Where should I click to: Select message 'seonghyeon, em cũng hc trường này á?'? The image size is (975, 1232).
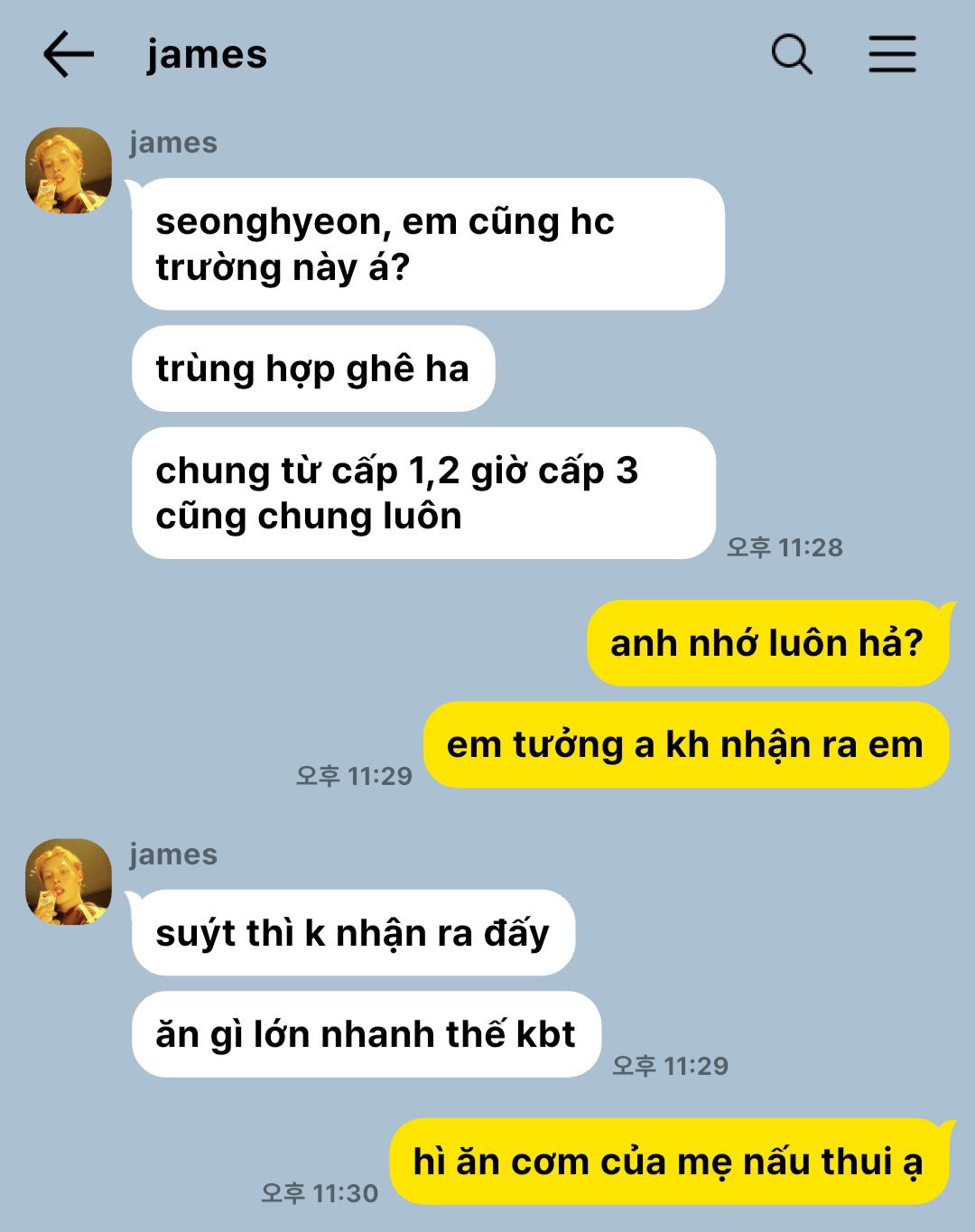pos(428,244)
